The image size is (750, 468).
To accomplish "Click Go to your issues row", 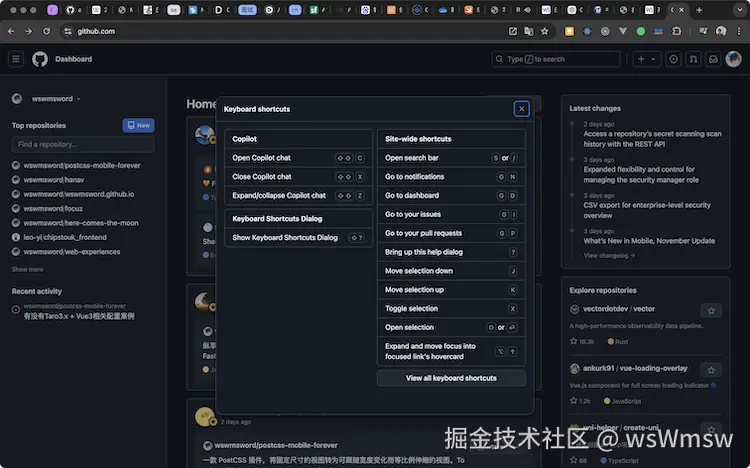I will point(451,214).
